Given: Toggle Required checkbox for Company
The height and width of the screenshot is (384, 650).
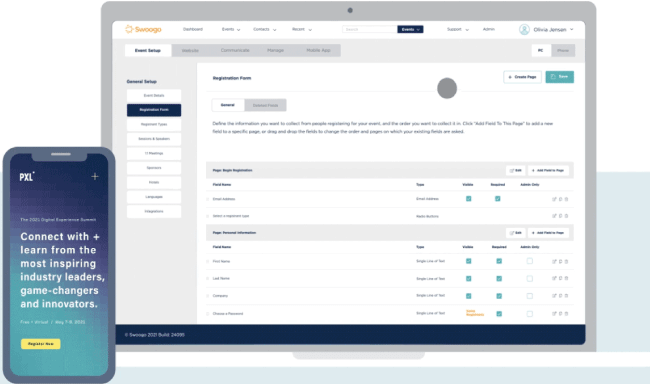Looking at the screenshot, I should coord(499,296).
